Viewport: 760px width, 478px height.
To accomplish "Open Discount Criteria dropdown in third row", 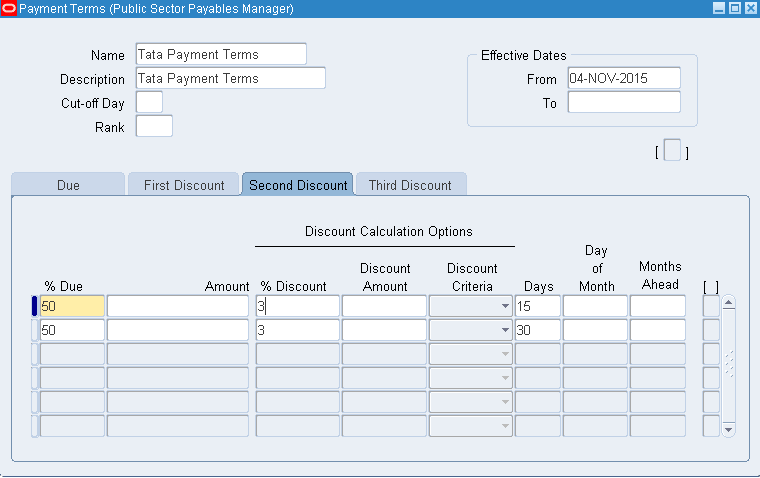I will (504, 354).
